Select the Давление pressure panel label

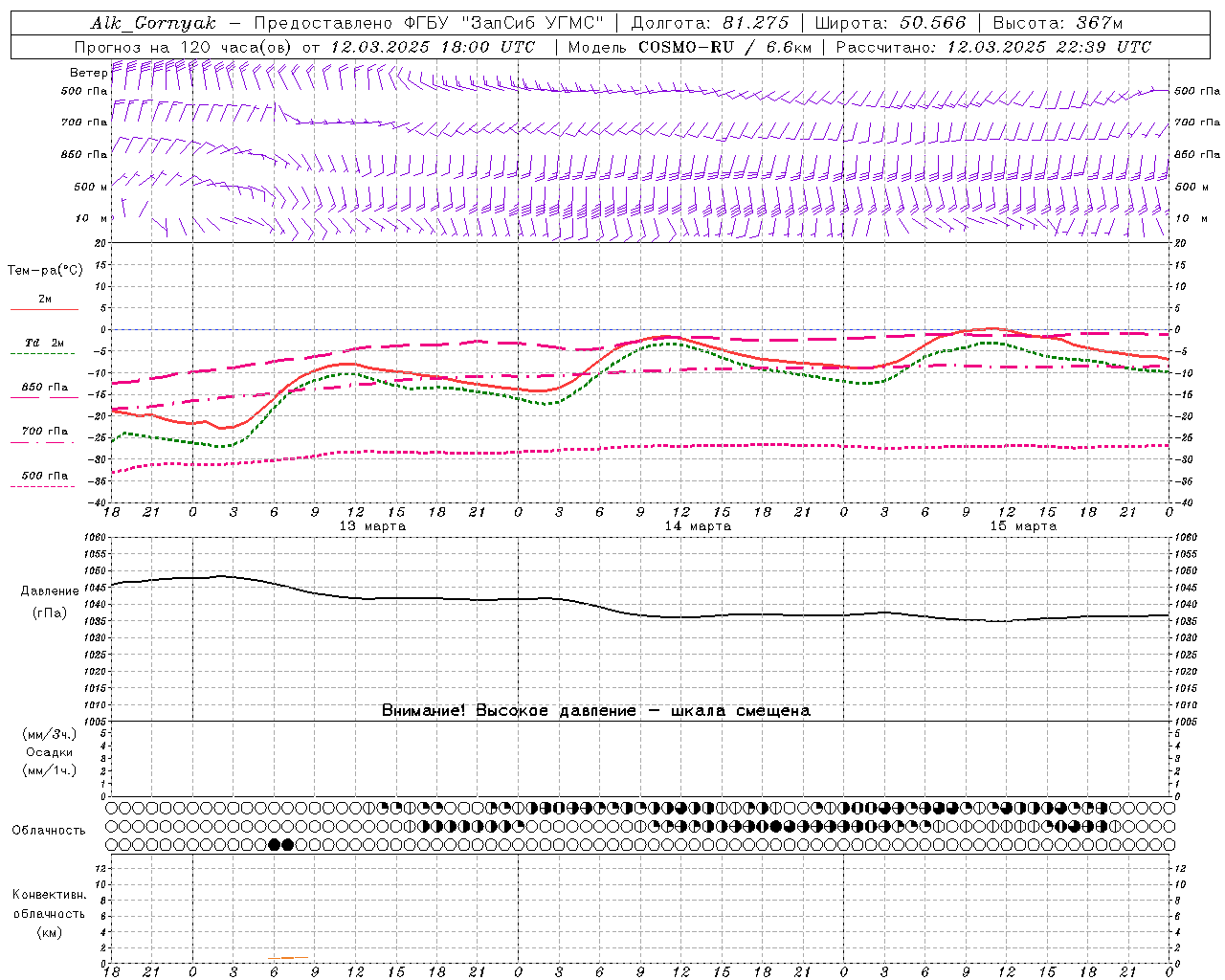coord(50,591)
